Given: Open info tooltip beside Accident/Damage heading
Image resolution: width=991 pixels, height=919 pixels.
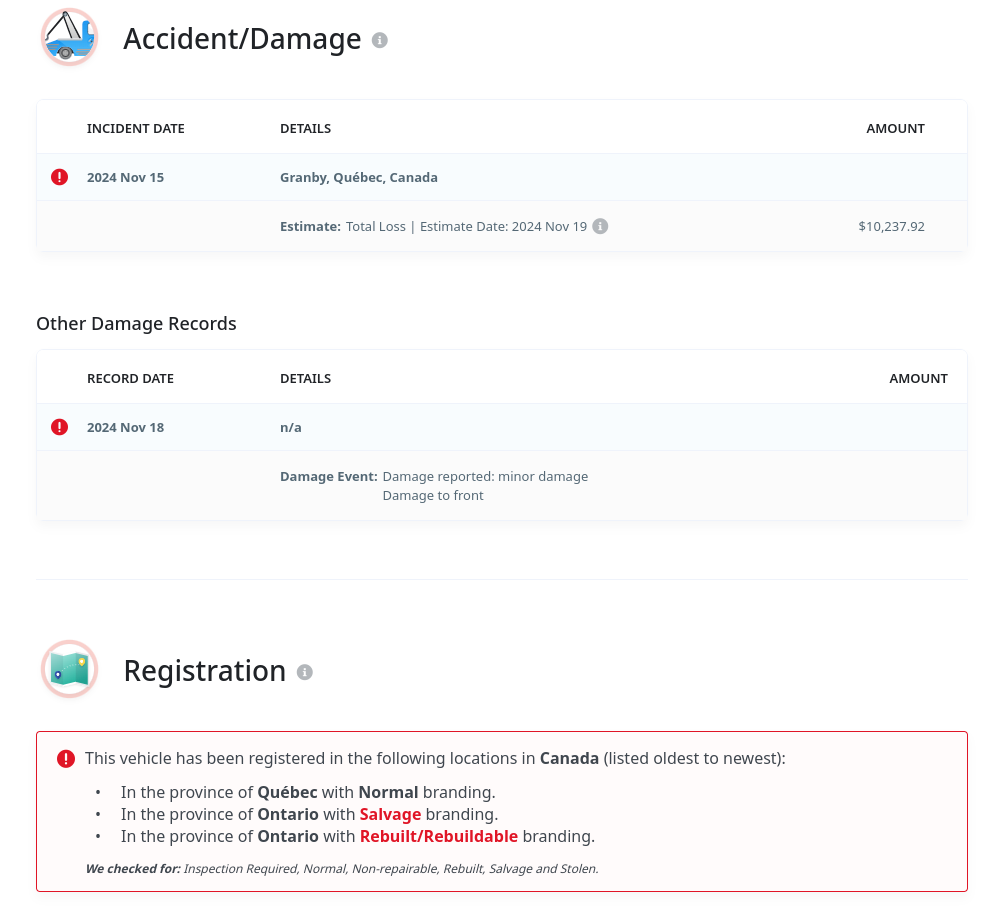Looking at the screenshot, I should click(x=379, y=40).
